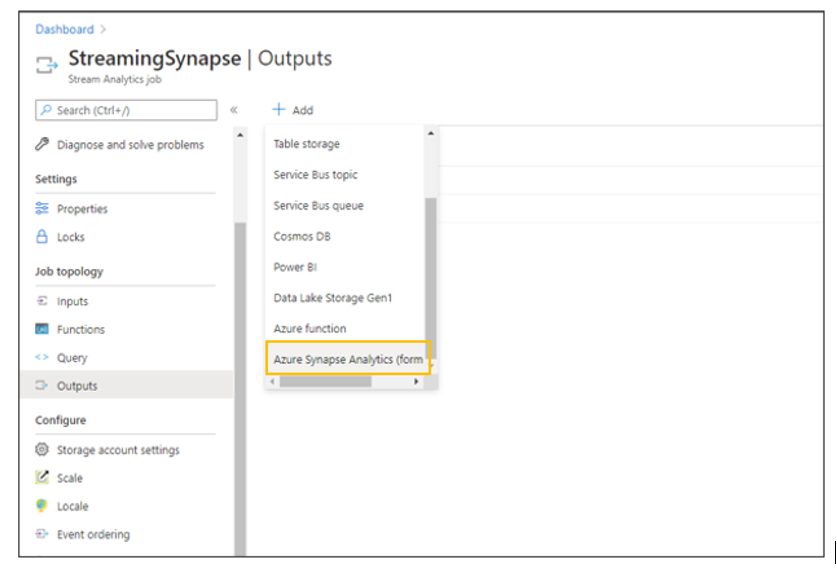Viewport: 837px width, 576px height.
Task: Click the Dashboard breadcrumb link
Action: pyautogui.click(x=64, y=29)
